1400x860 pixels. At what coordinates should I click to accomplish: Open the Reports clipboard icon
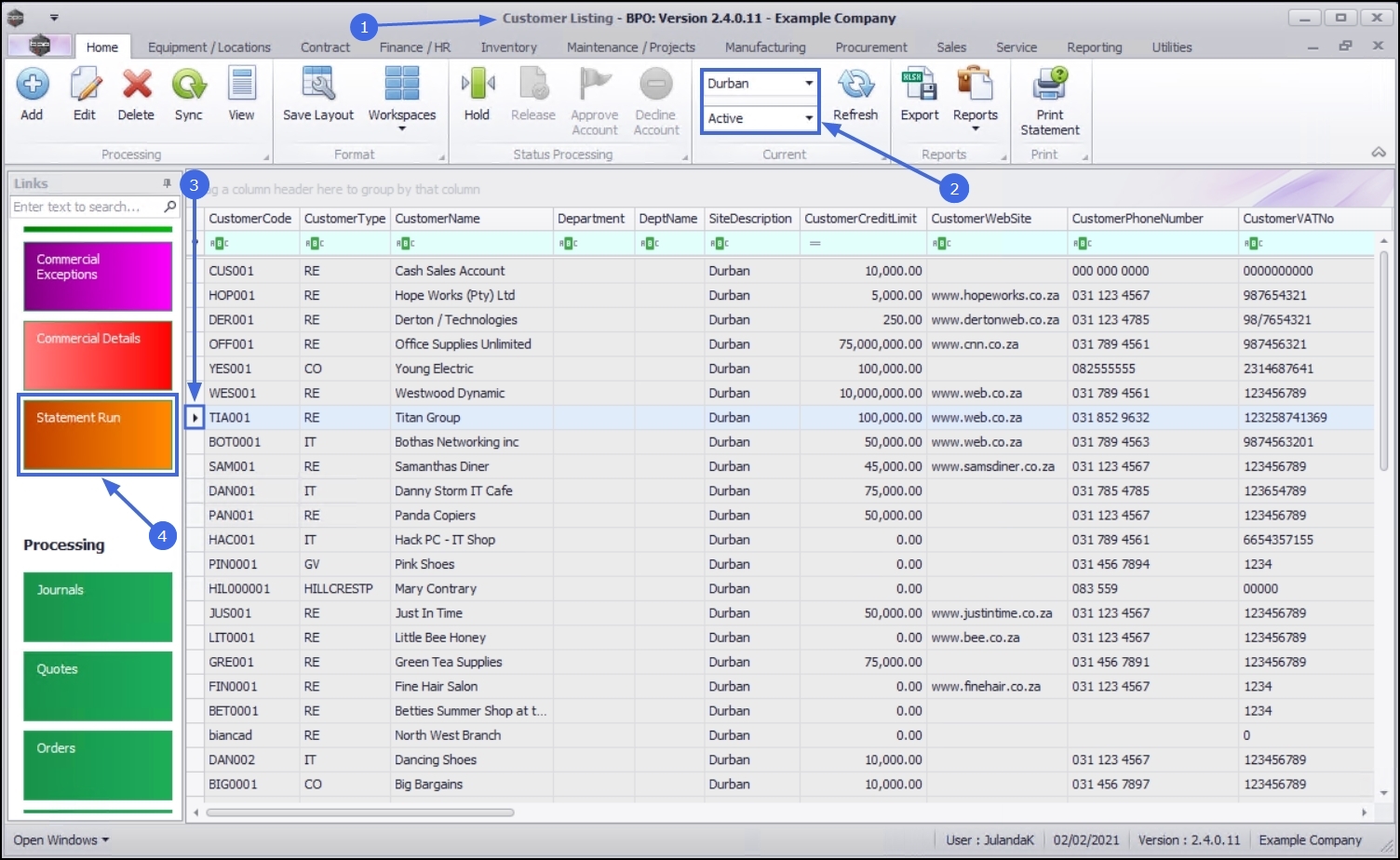tap(976, 84)
